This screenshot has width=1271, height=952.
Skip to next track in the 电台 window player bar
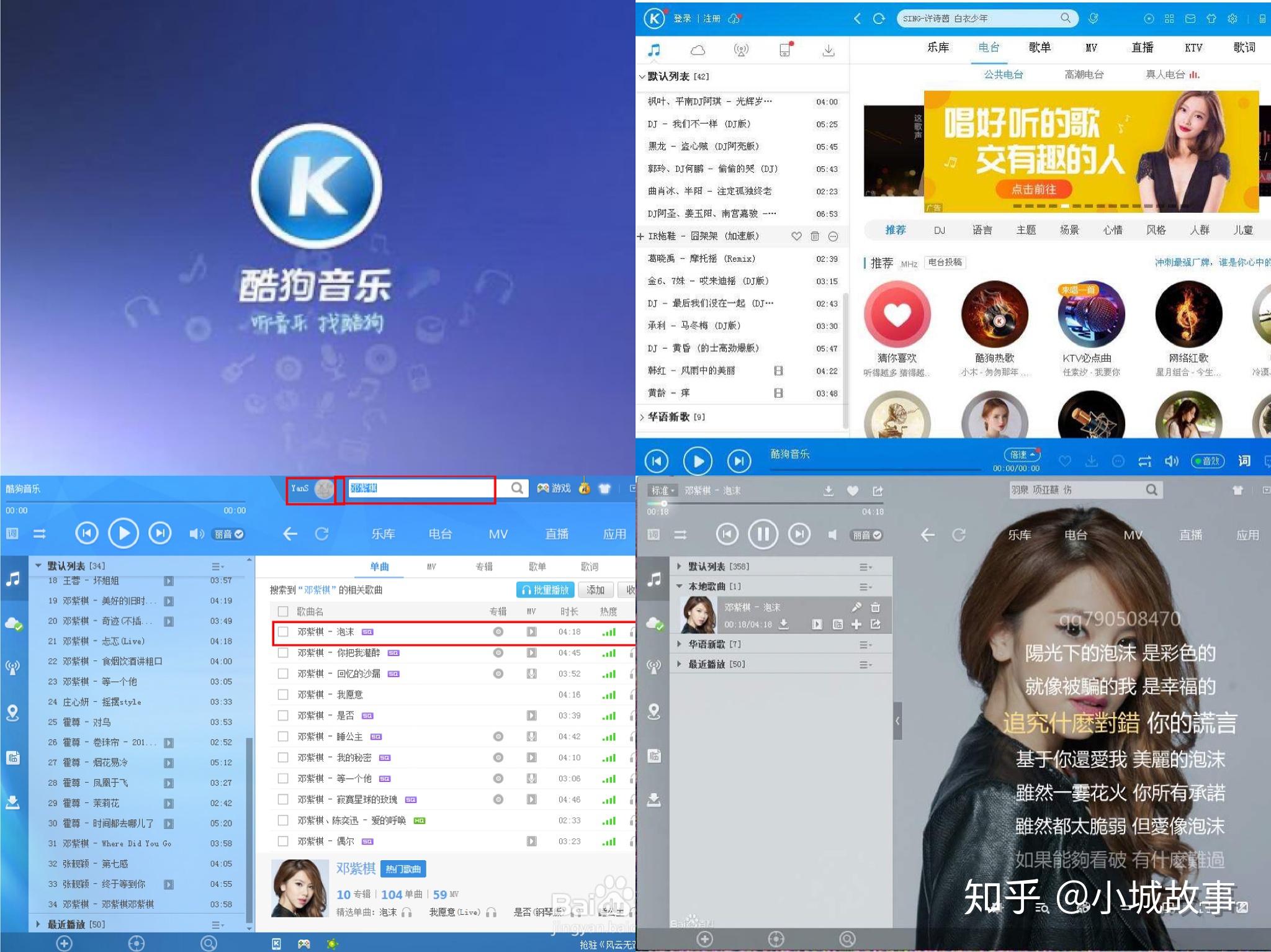tap(739, 461)
